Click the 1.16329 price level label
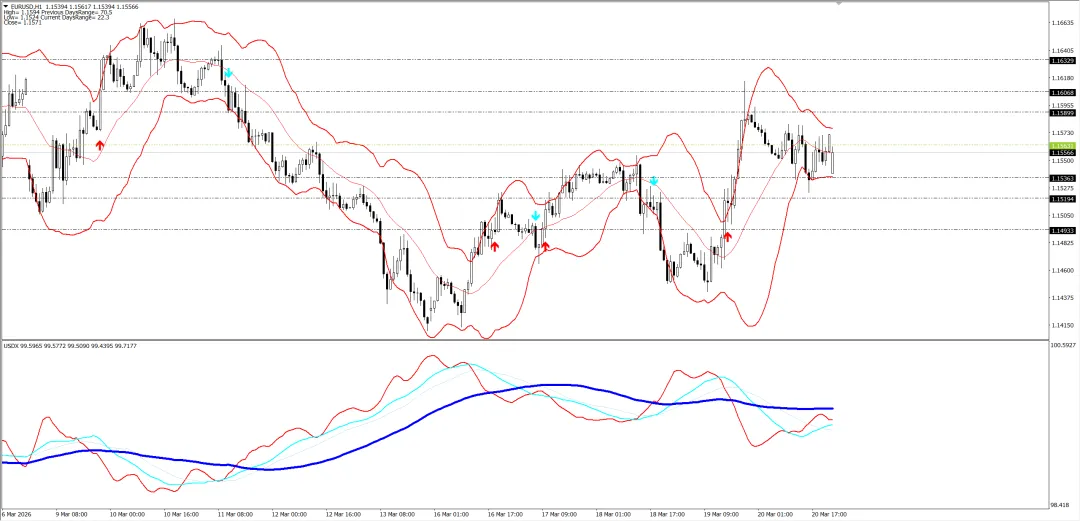Image resolution: width=1080 pixels, height=521 pixels. pyautogui.click(x=1063, y=61)
